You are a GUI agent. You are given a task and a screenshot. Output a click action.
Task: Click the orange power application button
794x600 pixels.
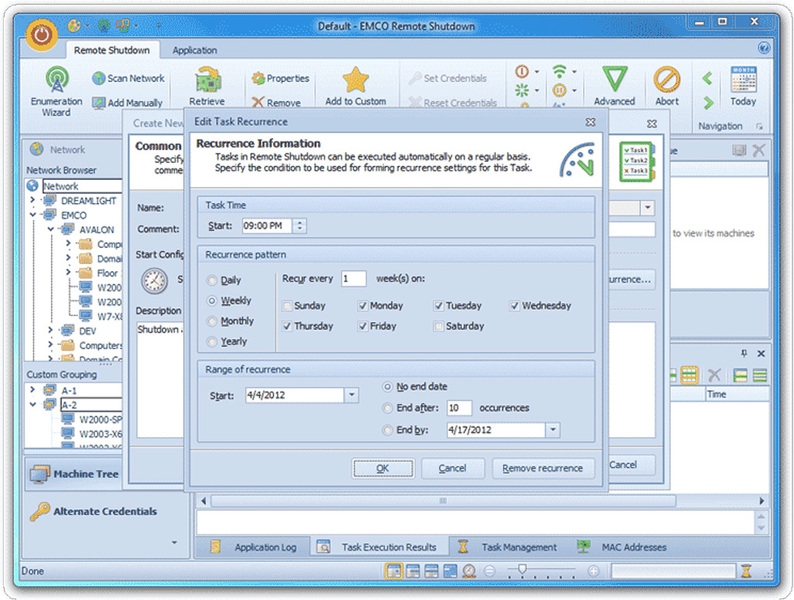click(x=42, y=35)
